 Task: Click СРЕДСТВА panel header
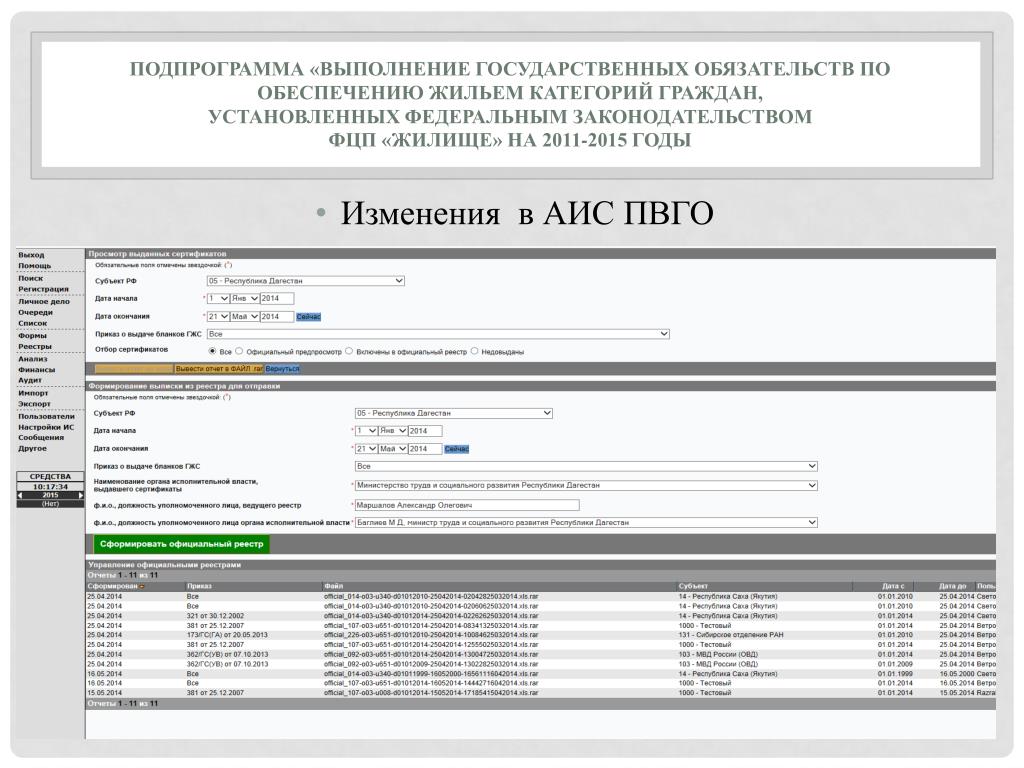(50, 477)
